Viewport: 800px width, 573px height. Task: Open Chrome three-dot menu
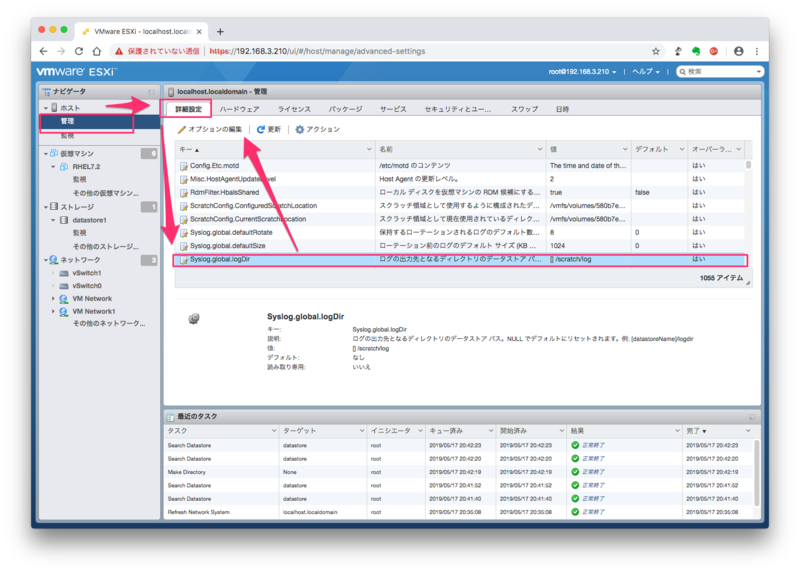[x=757, y=51]
